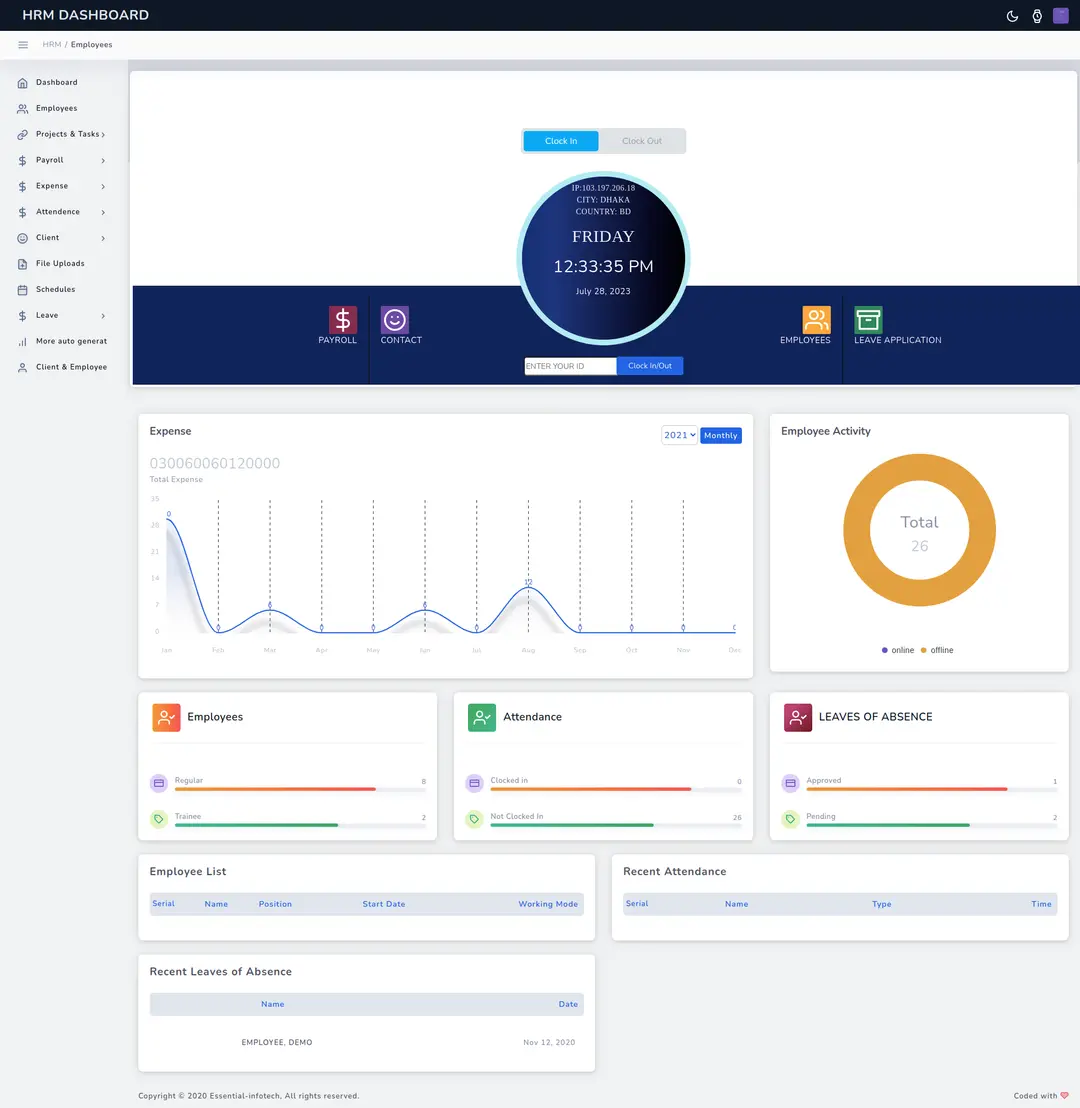
Task: Toggle dark mode moon icon
Action: 1012,16
